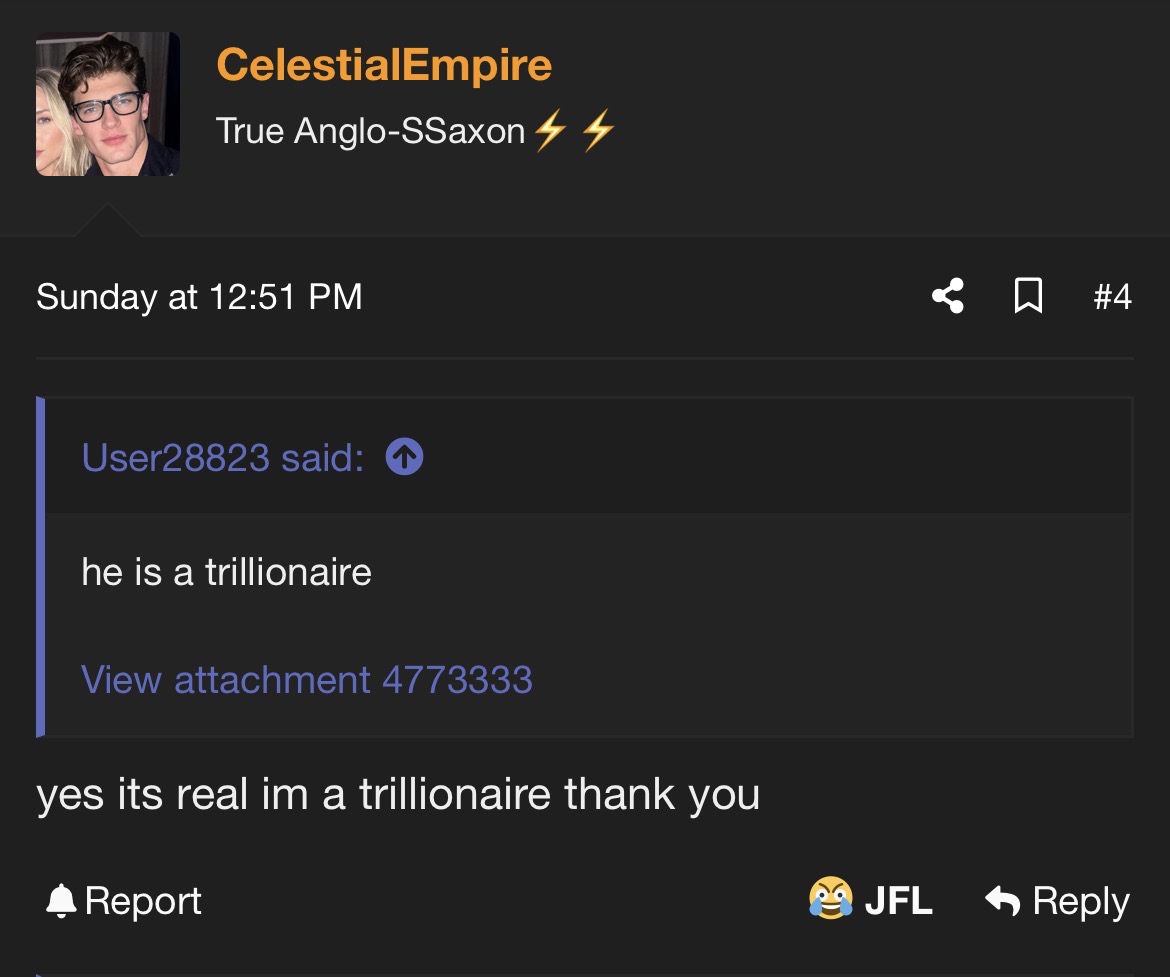The width and height of the screenshot is (1170, 977).
Task: Click the quoted text "he is a trillionaire"
Action: [x=226, y=572]
